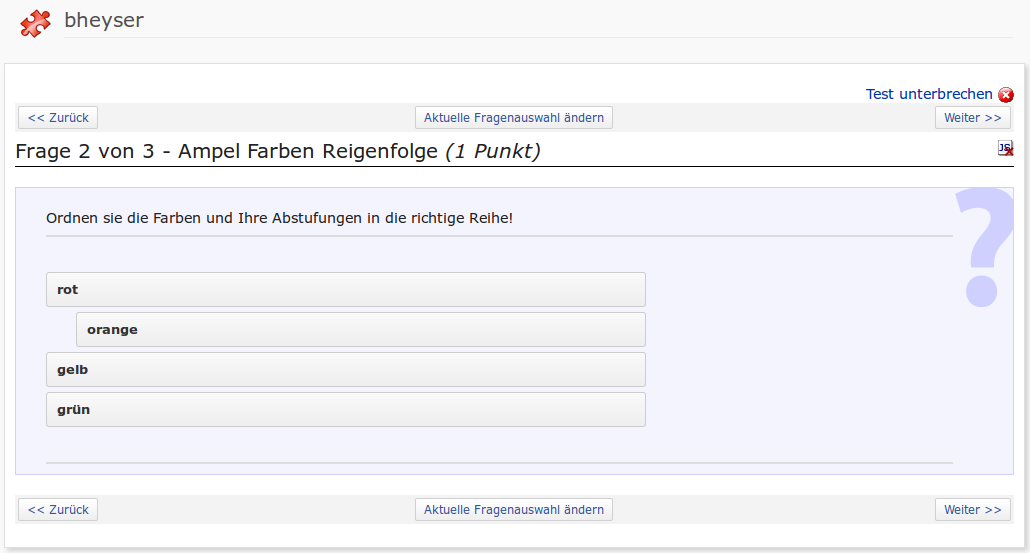Select the grün ordering item
The image size is (1030, 553).
click(x=345, y=410)
